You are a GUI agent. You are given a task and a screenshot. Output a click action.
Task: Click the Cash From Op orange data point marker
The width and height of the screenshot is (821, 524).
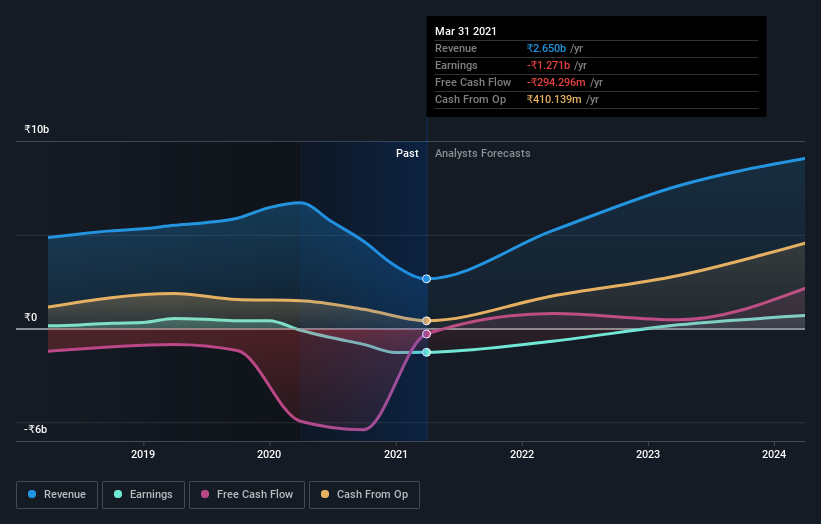tap(426, 320)
